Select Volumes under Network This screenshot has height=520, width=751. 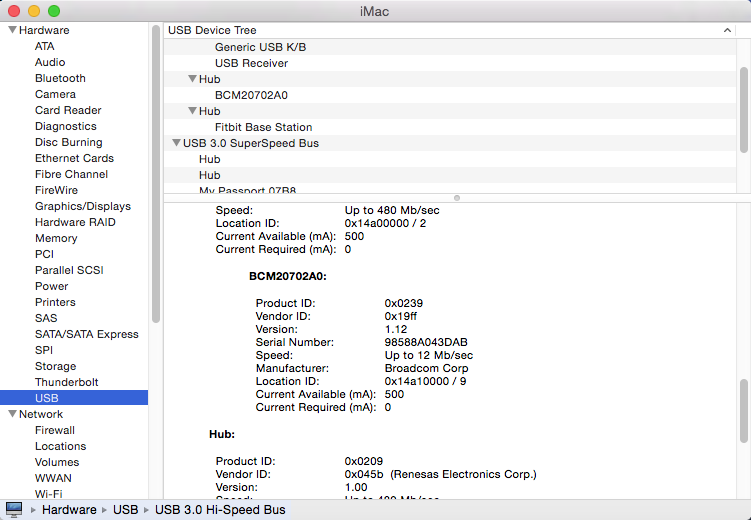(x=57, y=462)
